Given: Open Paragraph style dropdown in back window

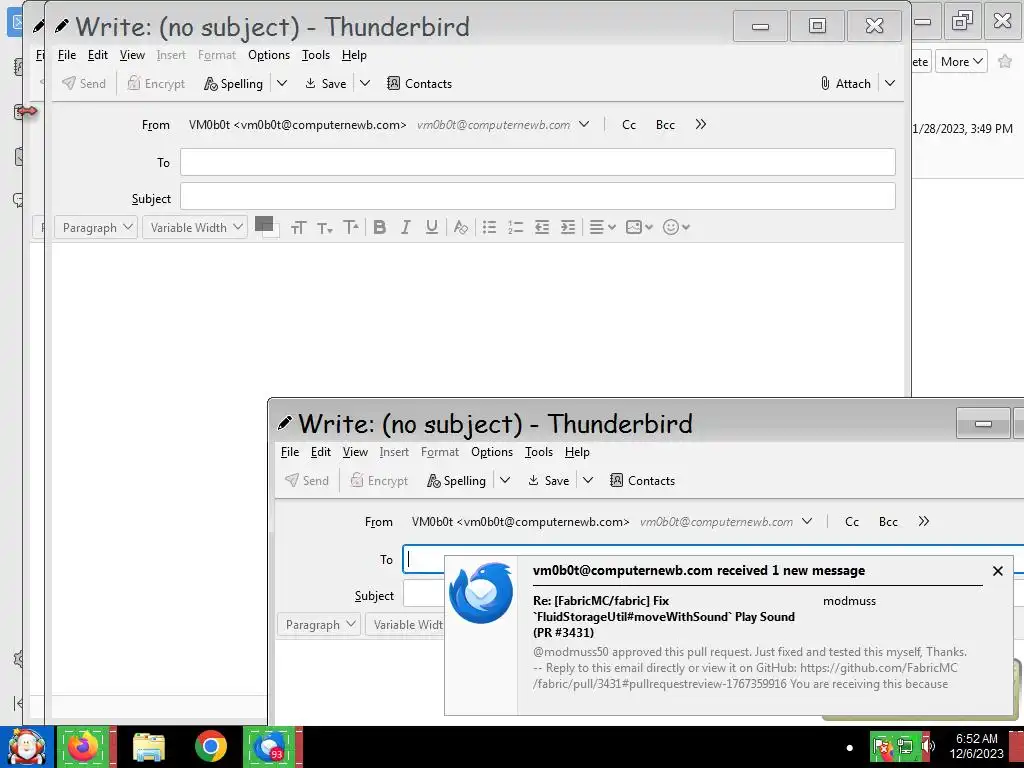Looking at the screenshot, I should click(96, 227).
